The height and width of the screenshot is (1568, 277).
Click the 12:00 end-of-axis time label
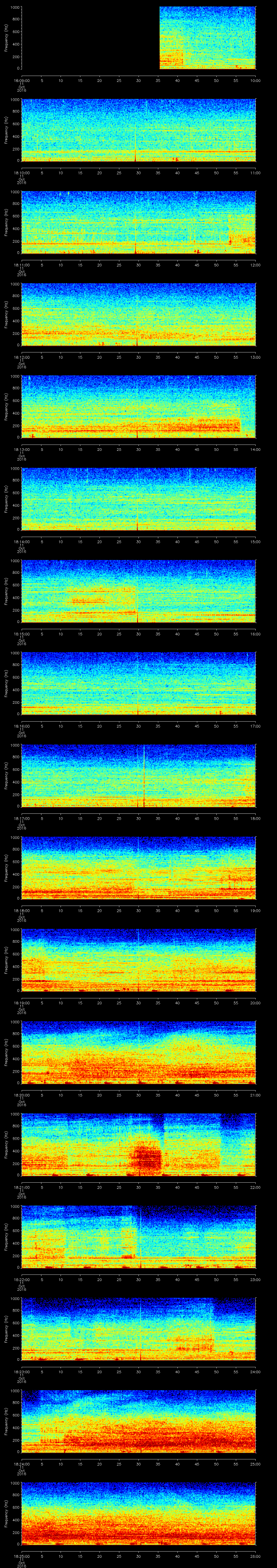click(255, 264)
